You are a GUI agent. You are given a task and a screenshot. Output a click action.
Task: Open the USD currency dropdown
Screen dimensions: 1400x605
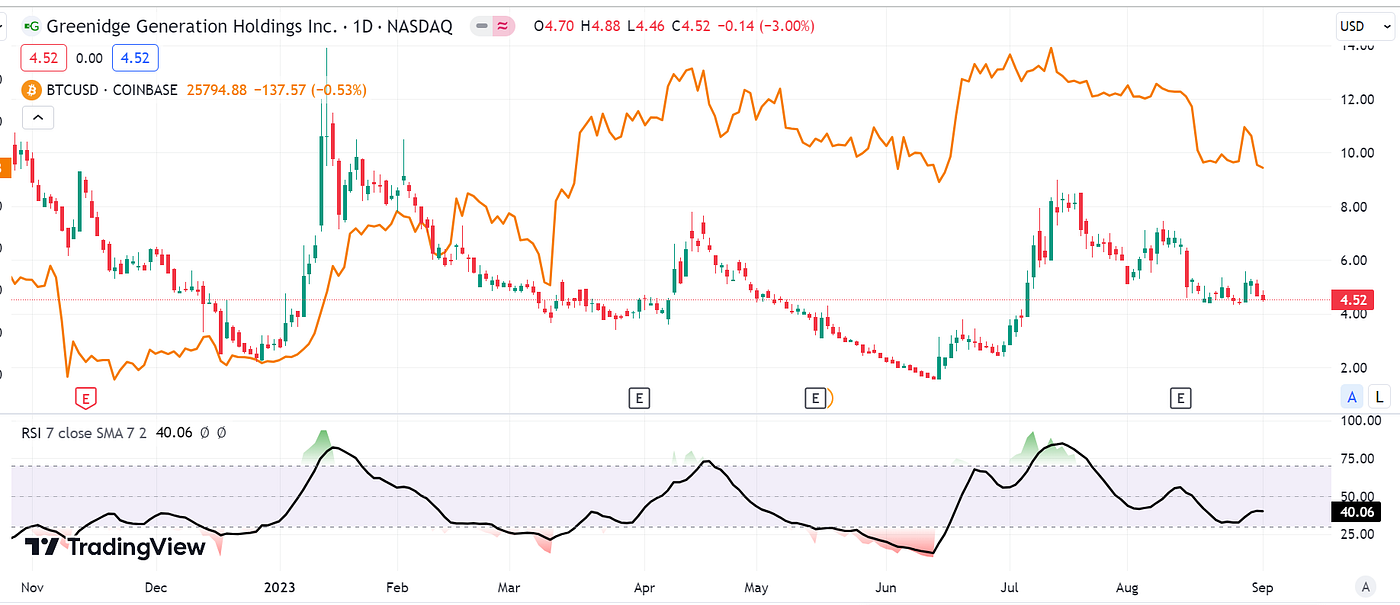[1365, 25]
